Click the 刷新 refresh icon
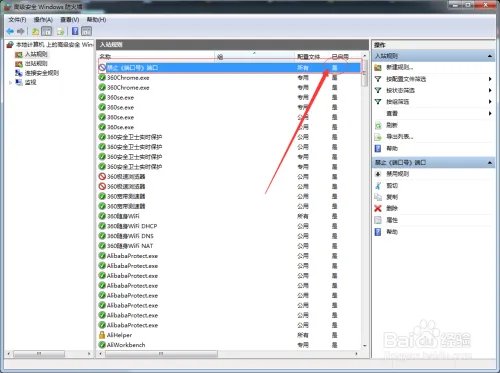Viewport: 500px width, 373px height. (x=378, y=125)
